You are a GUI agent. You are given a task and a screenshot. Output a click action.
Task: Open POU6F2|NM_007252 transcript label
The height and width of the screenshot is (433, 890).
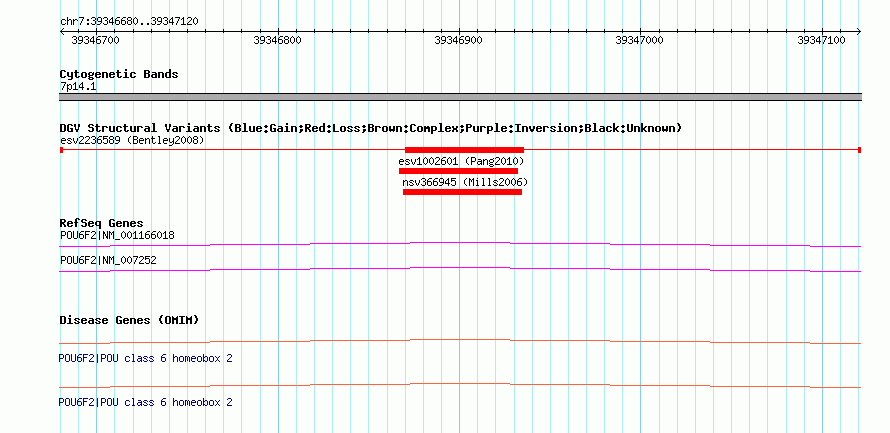click(108, 260)
